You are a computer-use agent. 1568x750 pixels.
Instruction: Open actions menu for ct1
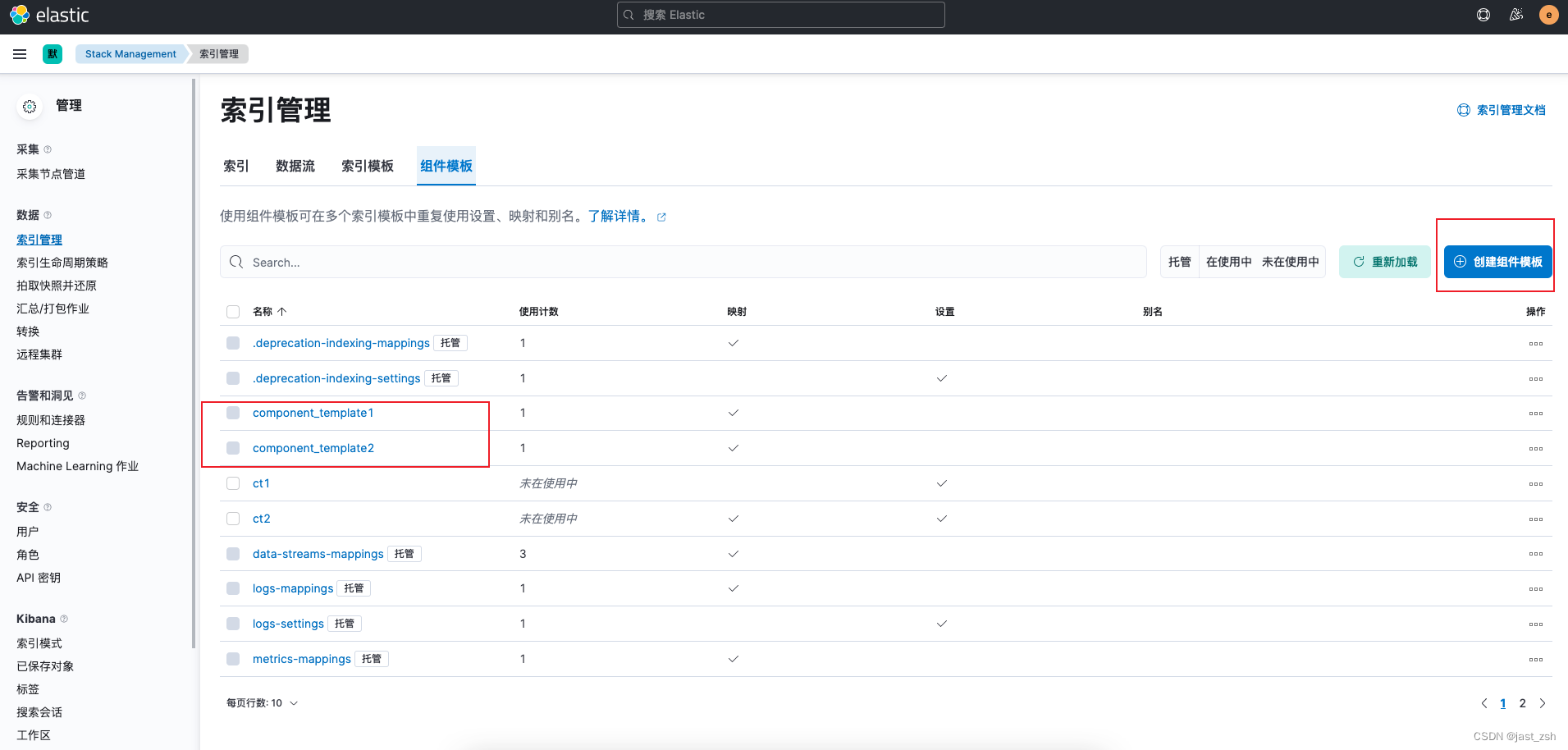tap(1536, 484)
